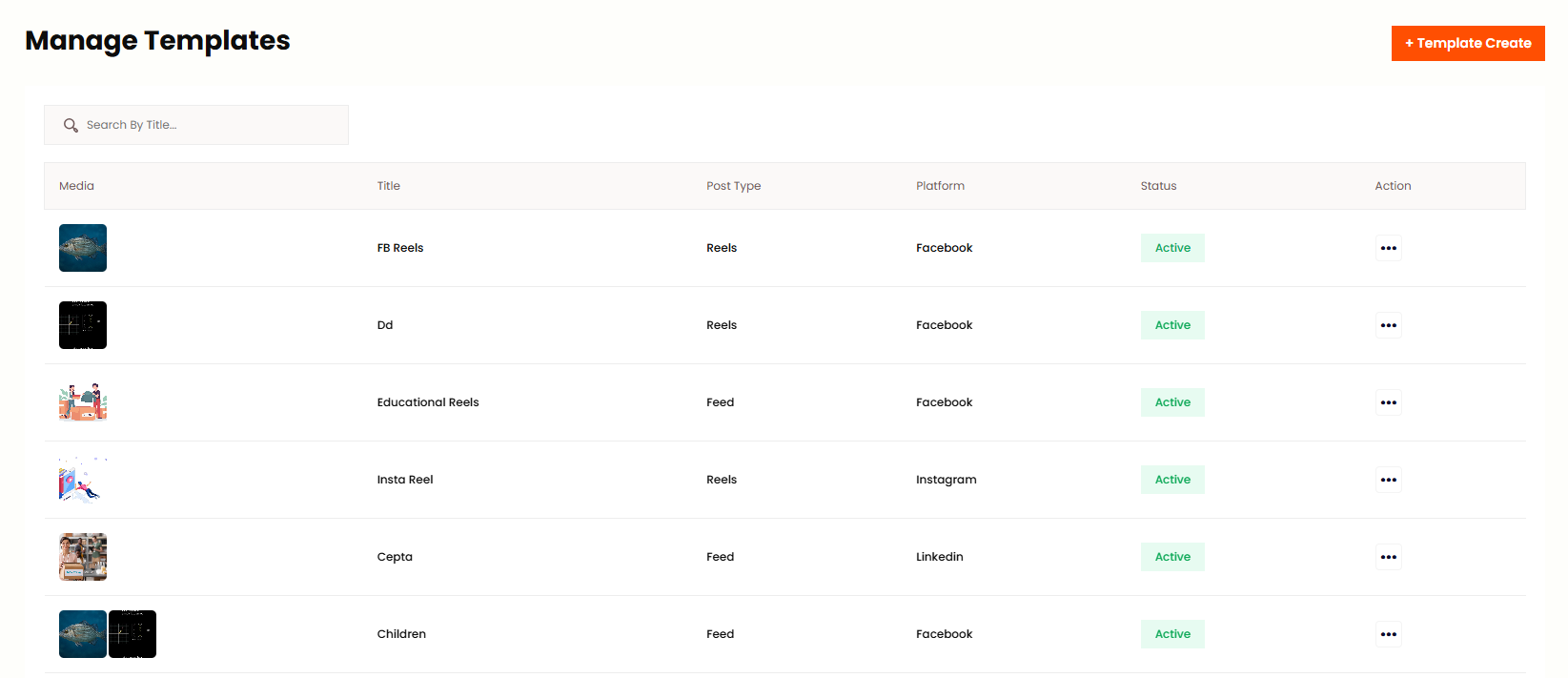Click the Active status badge for FB Reels
The image size is (1568, 678).
tap(1172, 248)
